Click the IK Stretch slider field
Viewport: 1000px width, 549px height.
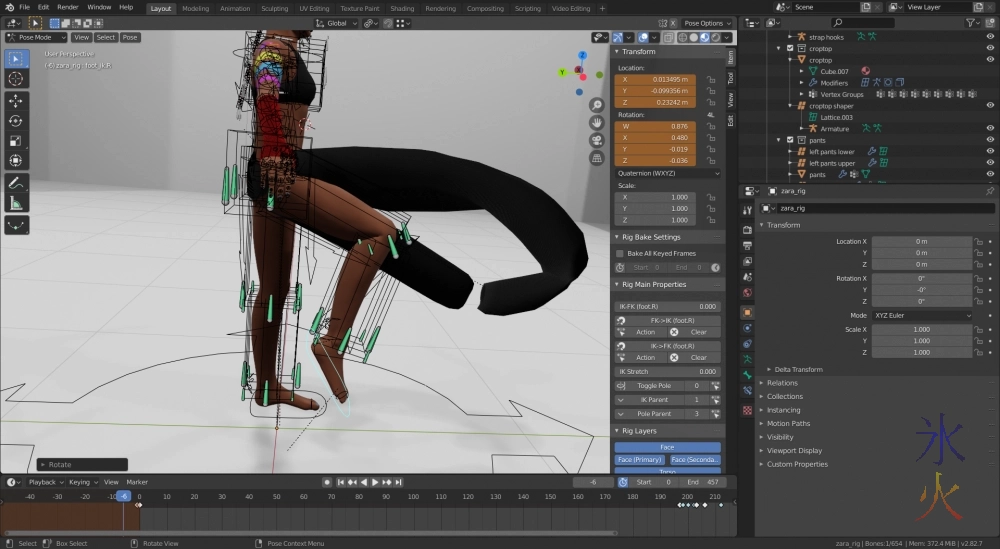tap(667, 372)
